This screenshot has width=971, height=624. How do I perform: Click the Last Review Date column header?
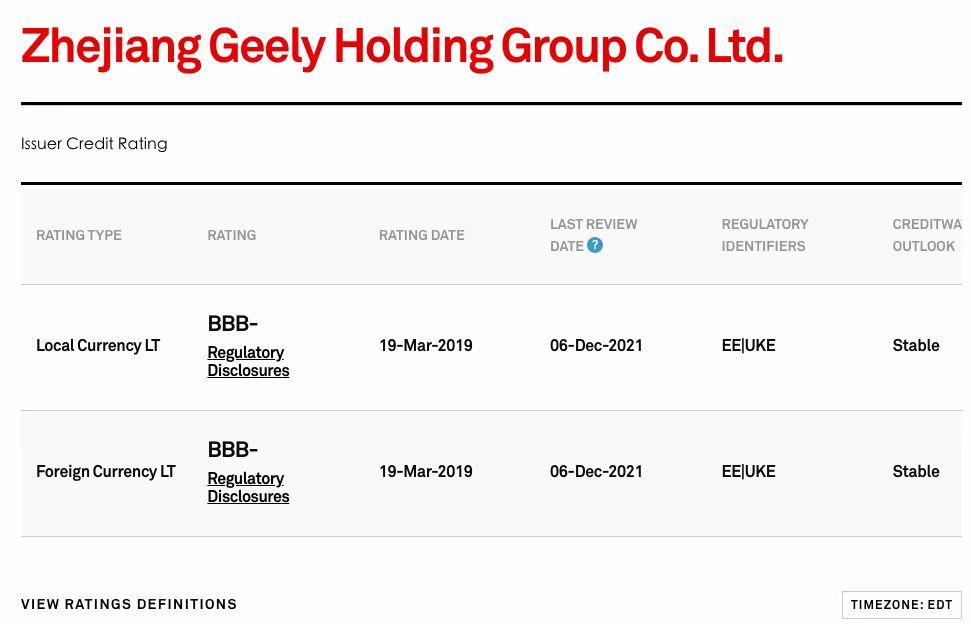pyautogui.click(x=593, y=235)
